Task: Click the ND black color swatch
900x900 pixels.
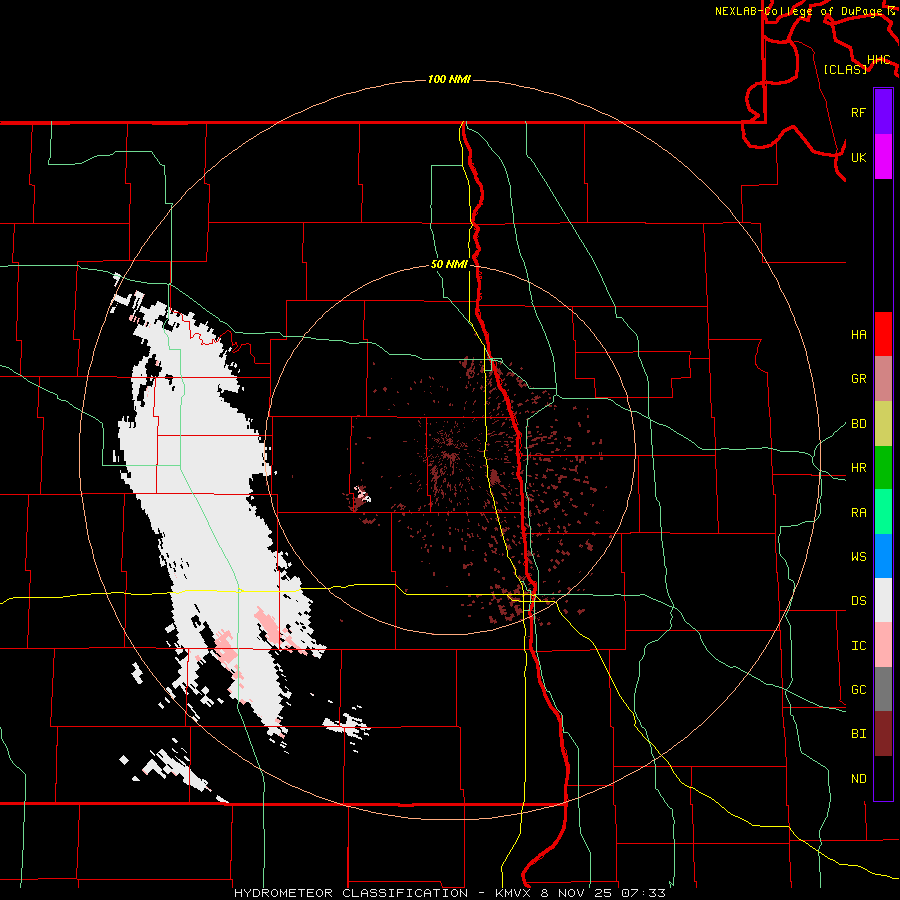Action: [x=883, y=778]
